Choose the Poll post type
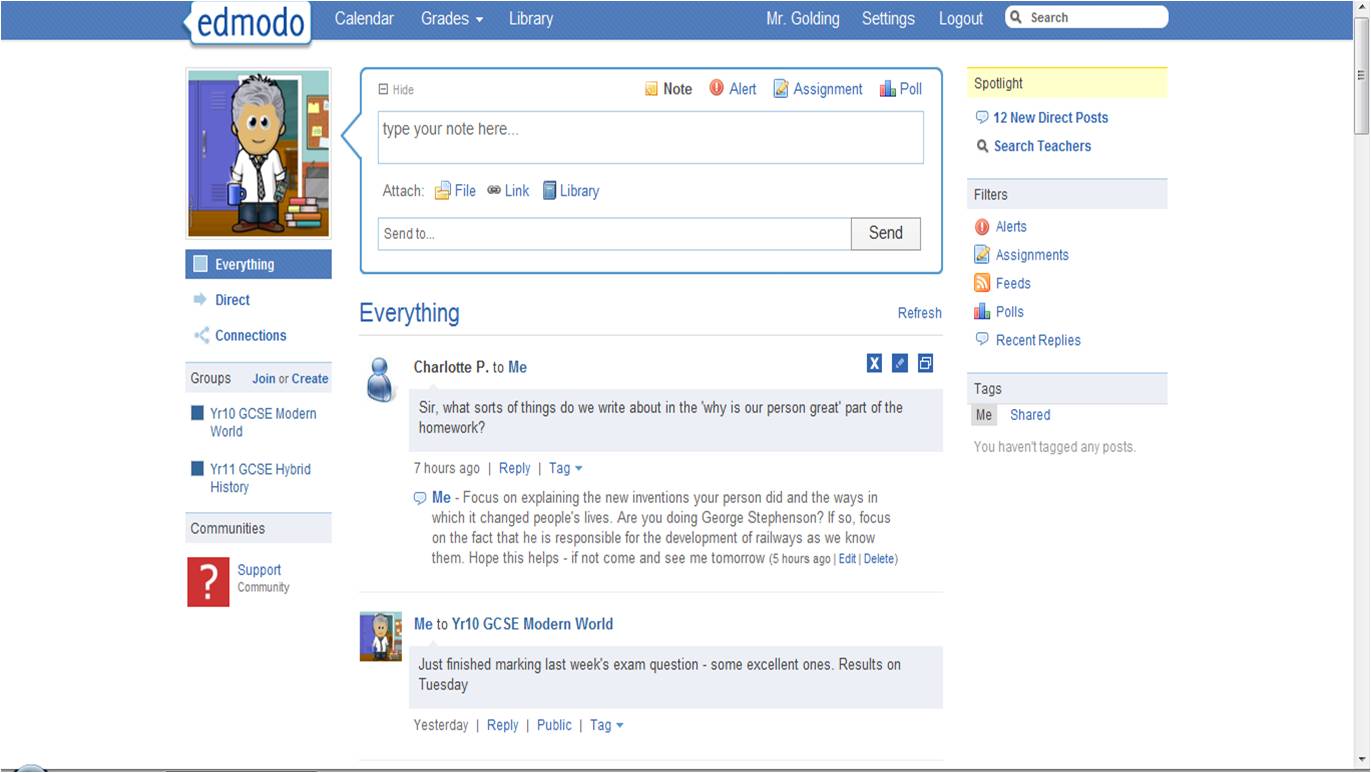1371x773 pixels. 900,88
